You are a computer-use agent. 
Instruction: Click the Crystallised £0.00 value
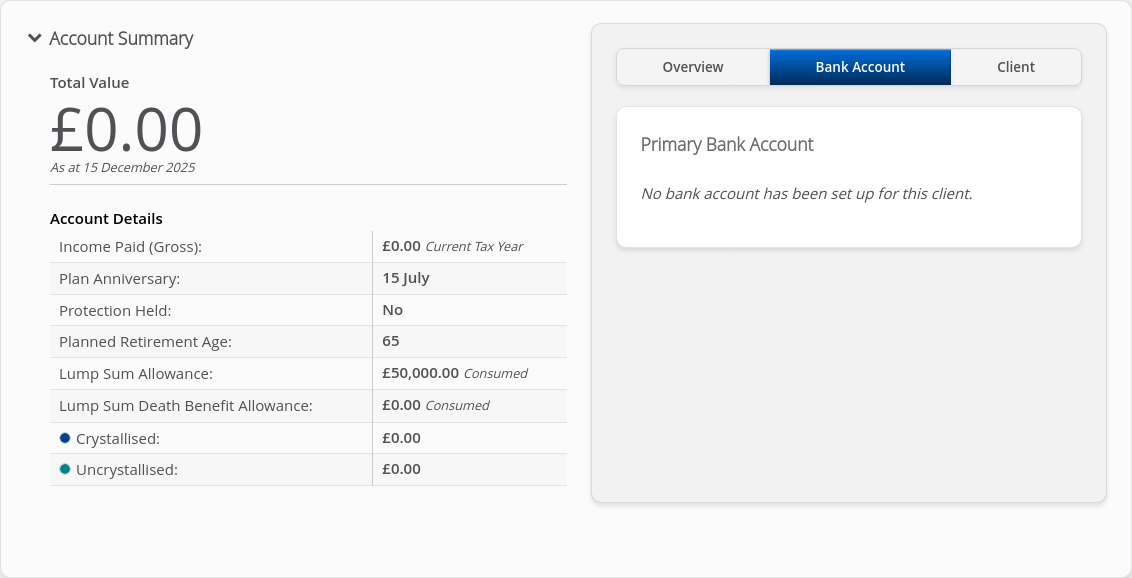tap(401, 438)
